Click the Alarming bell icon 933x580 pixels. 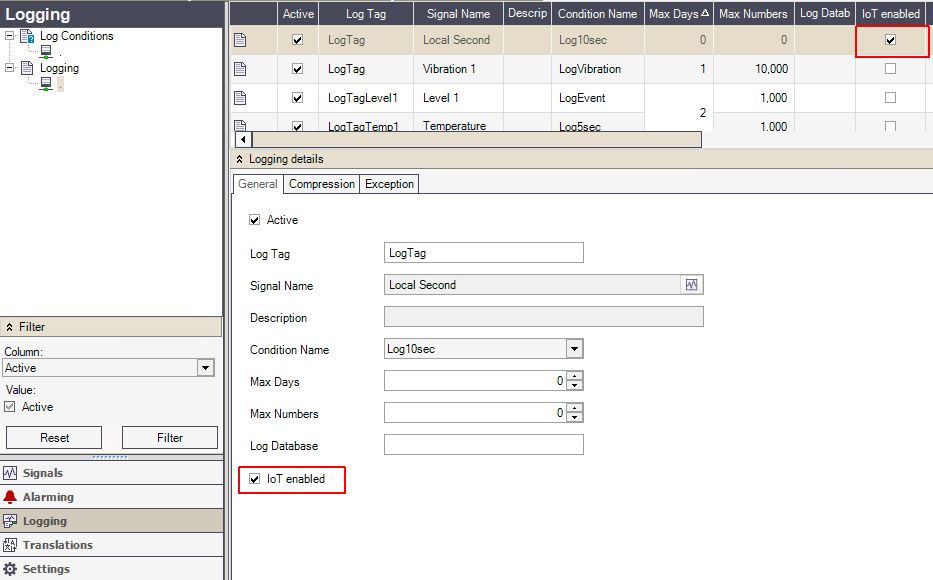pyautogui.click(x=10, y=497)
